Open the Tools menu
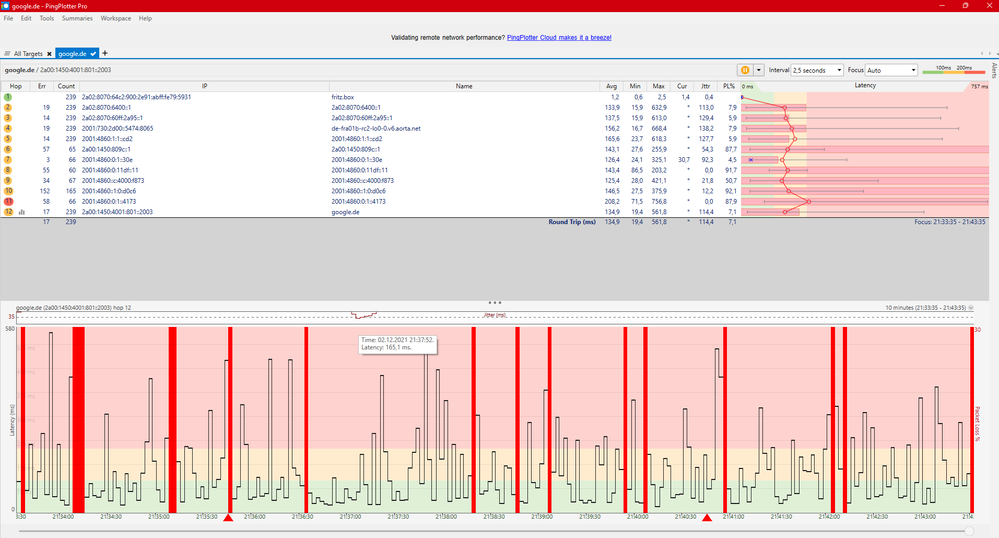The height and width of the screenshot is (538, 999). tap(47, 18)
